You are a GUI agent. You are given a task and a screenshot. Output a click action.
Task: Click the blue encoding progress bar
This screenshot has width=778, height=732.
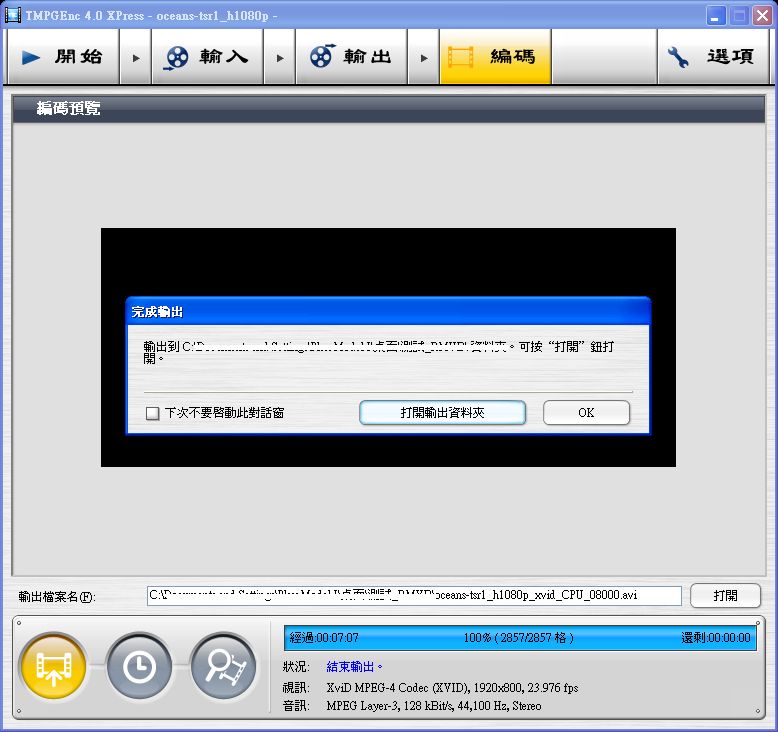click(x=520, y=638)
